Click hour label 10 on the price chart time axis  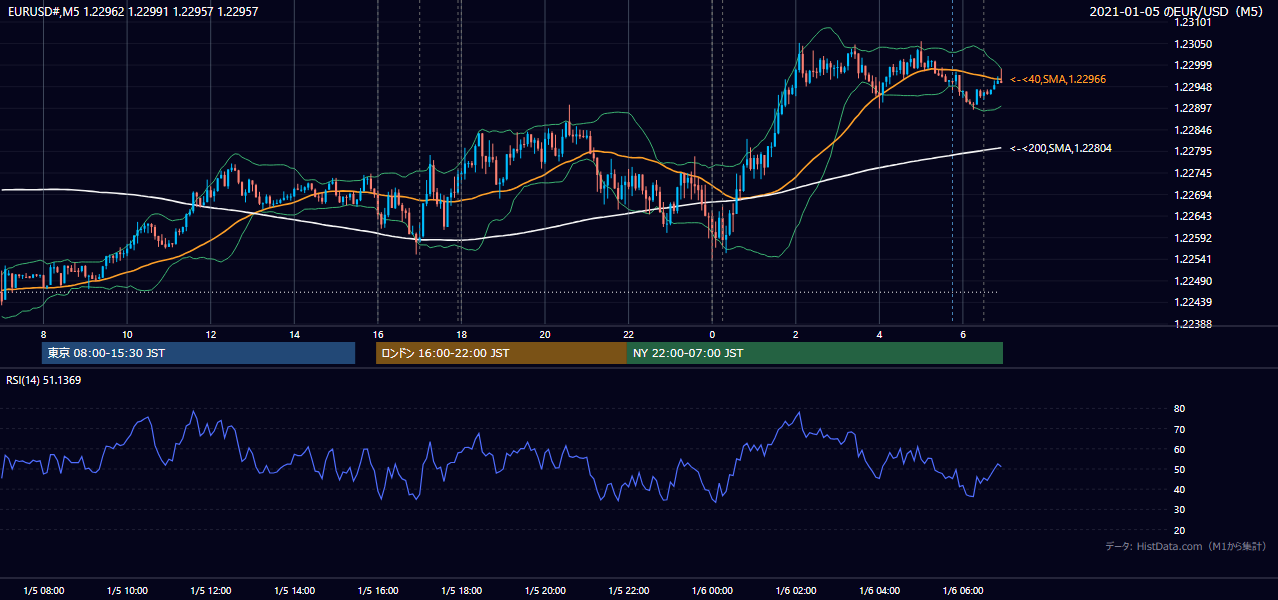click(x=127, y=334)
